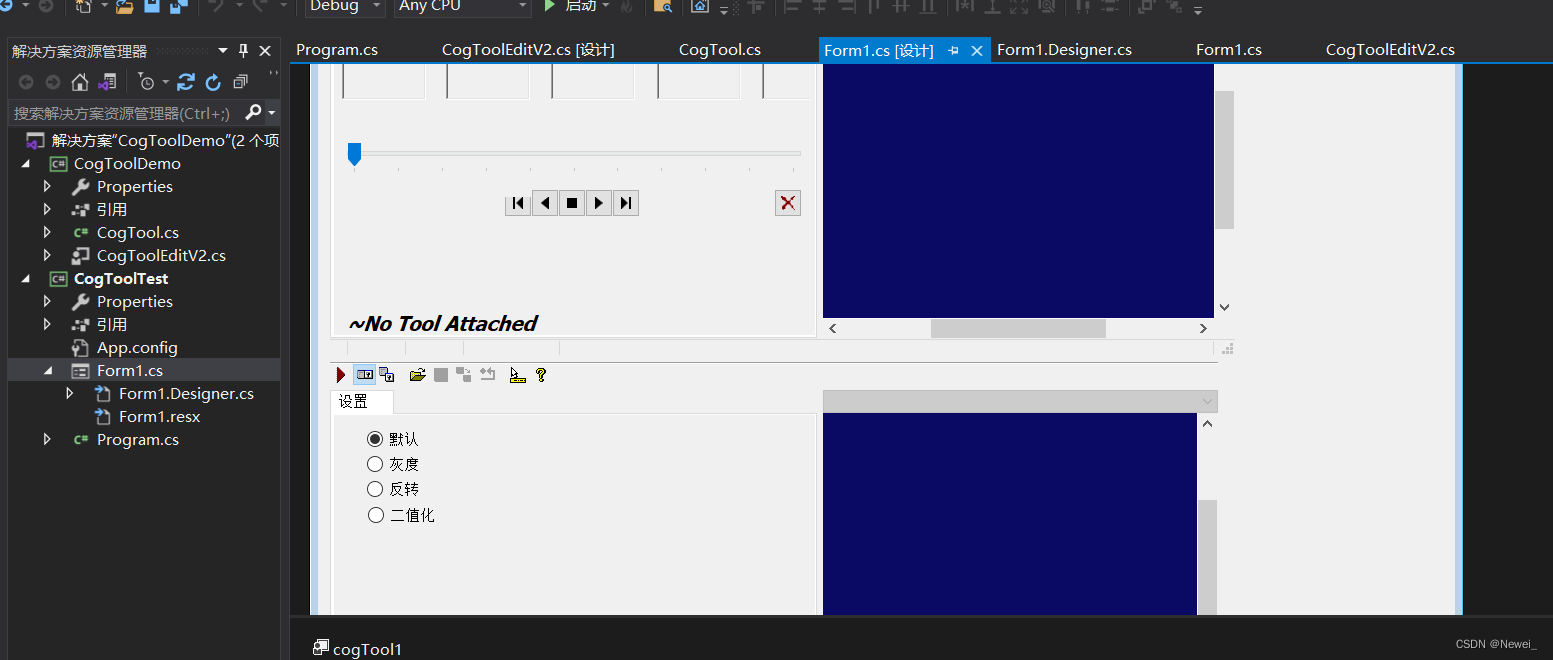
Task: Click the red X button beside playback controls
Action: [x=788, y=203]
